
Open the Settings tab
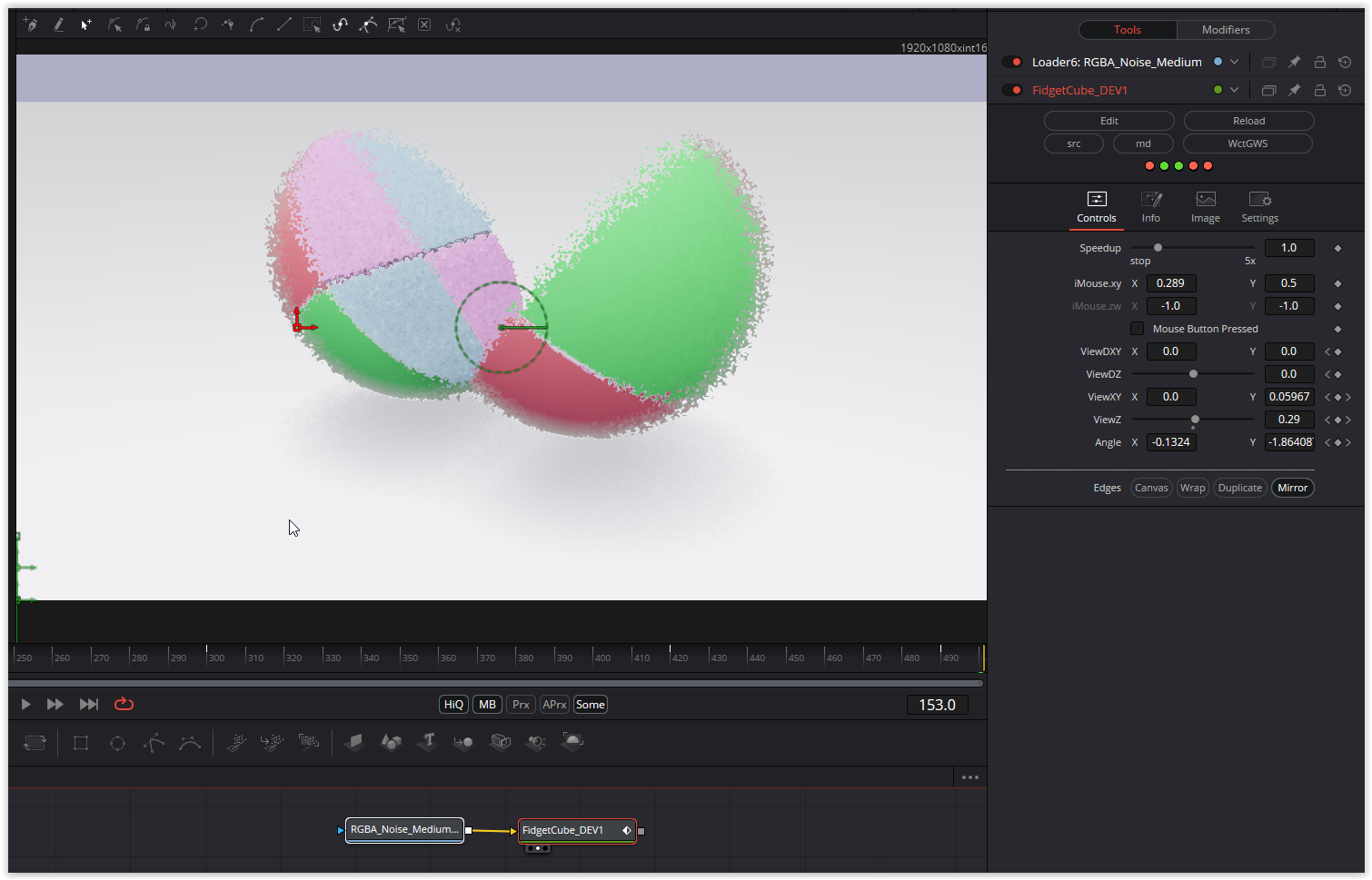point(1260,207)
